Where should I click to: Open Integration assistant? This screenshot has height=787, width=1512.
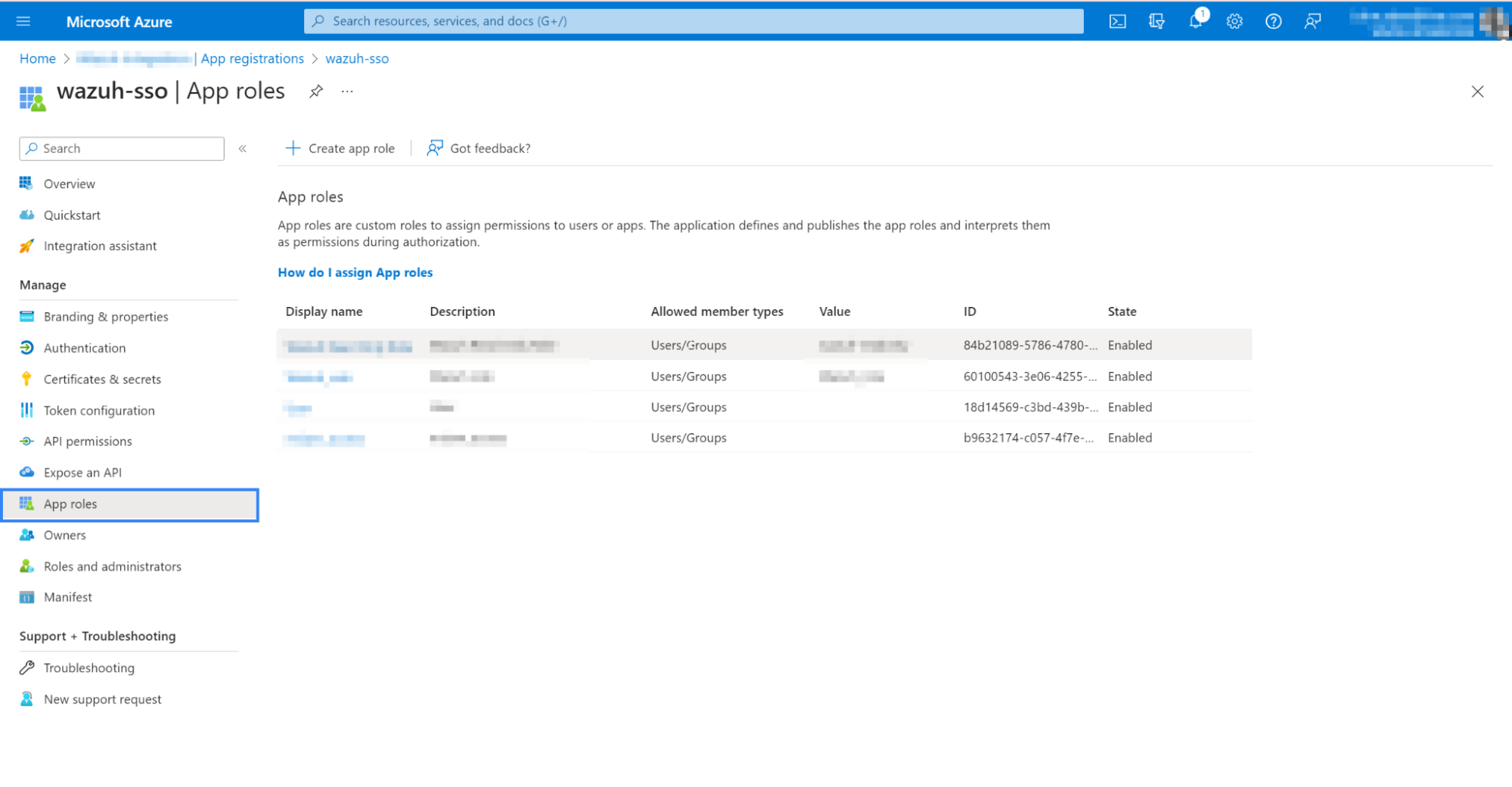(100, 246)
